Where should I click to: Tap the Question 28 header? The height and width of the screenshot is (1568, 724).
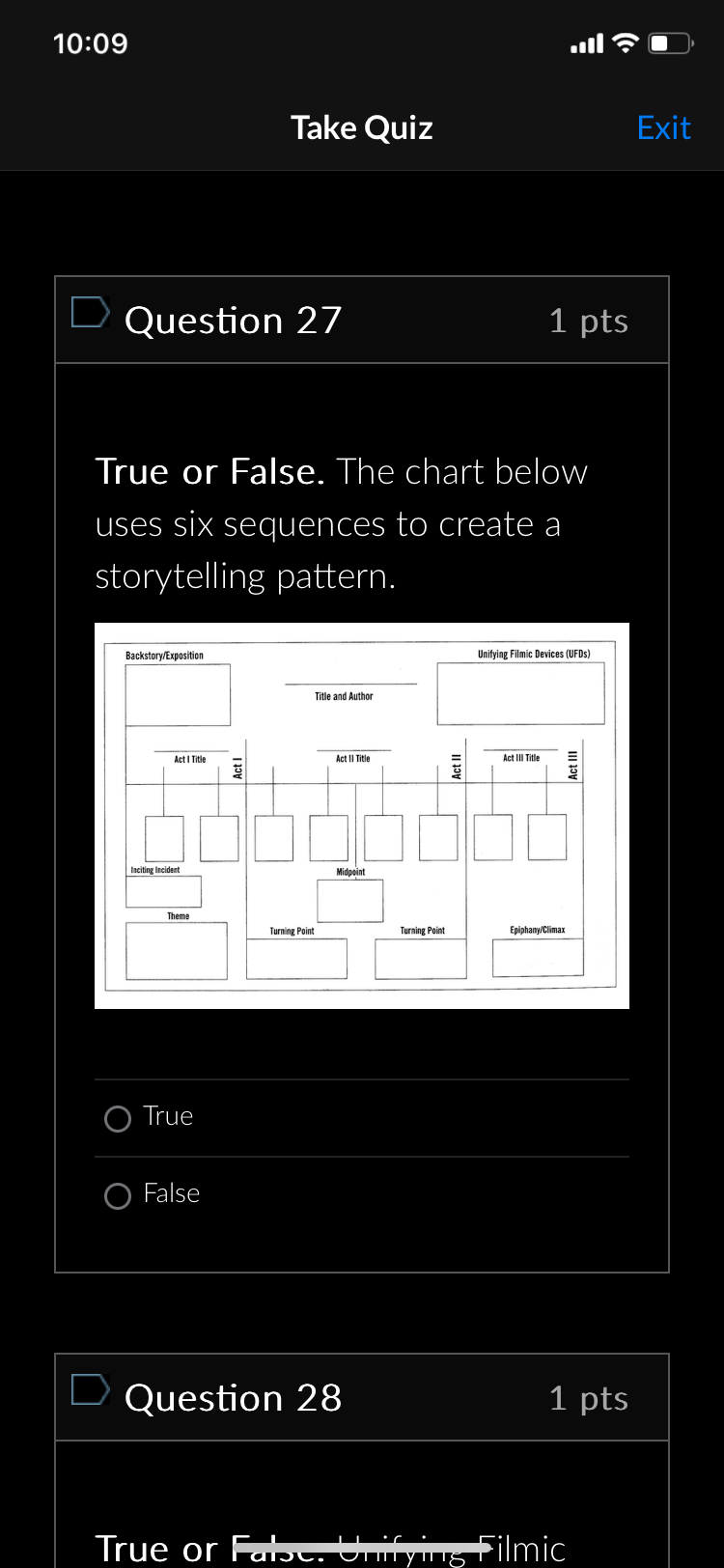point(232,1397)
